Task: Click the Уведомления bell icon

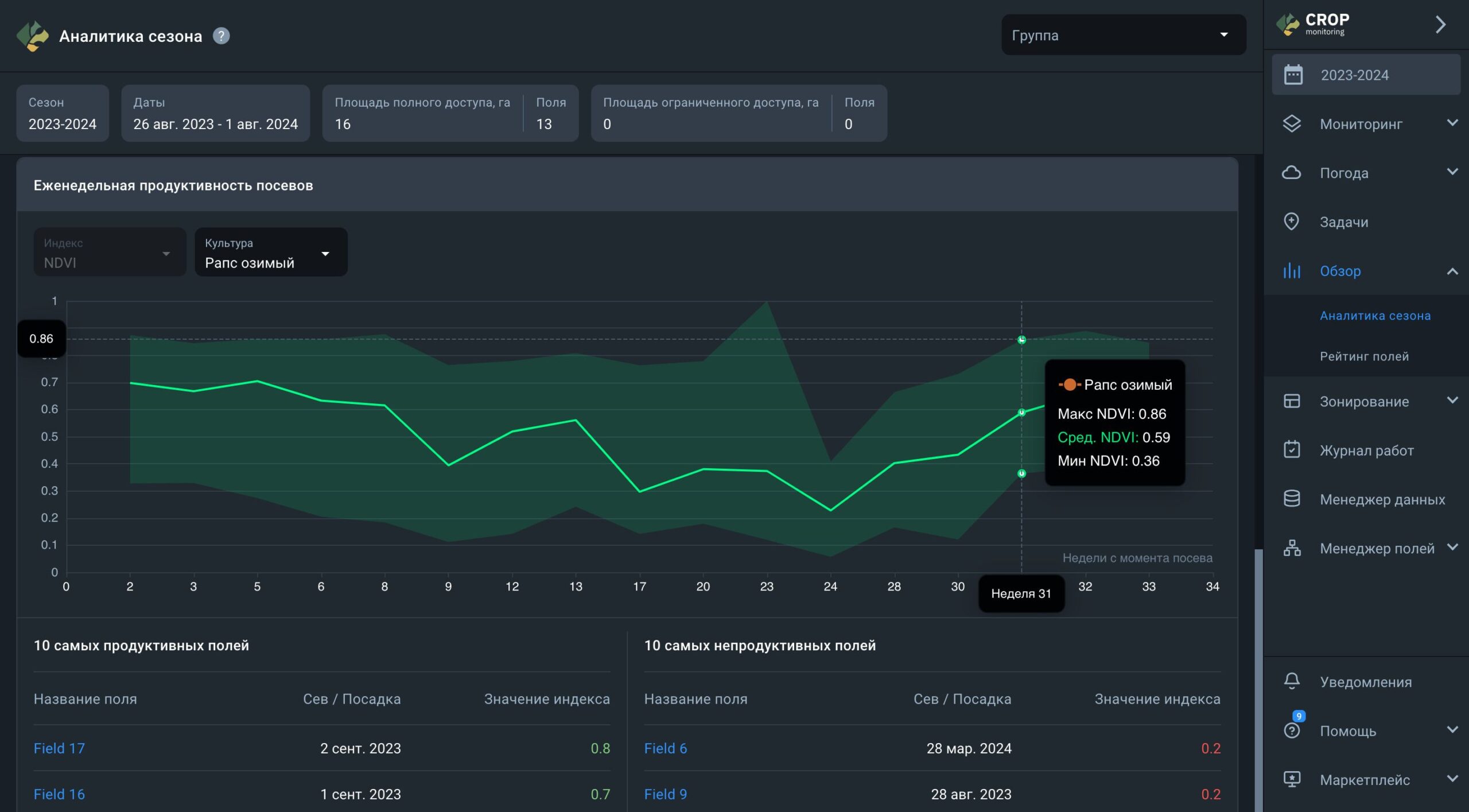Action: [1291, 681]
